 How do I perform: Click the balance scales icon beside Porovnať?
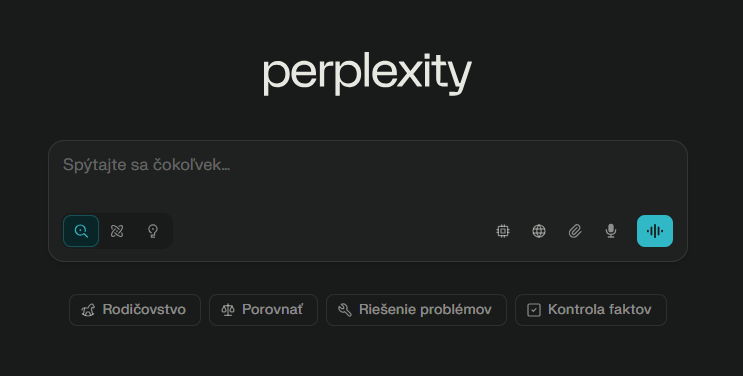(x=228, y=310)
